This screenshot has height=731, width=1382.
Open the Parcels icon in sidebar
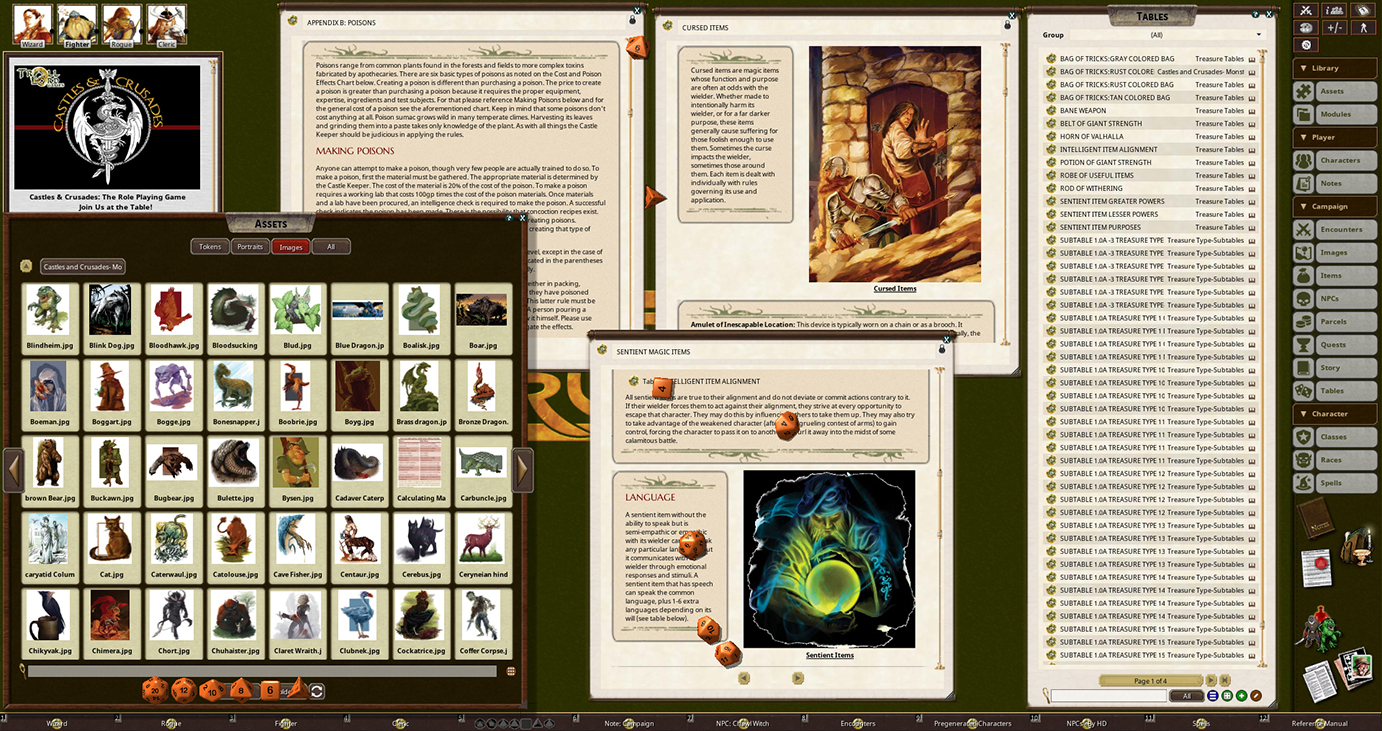click(1303, 321)
